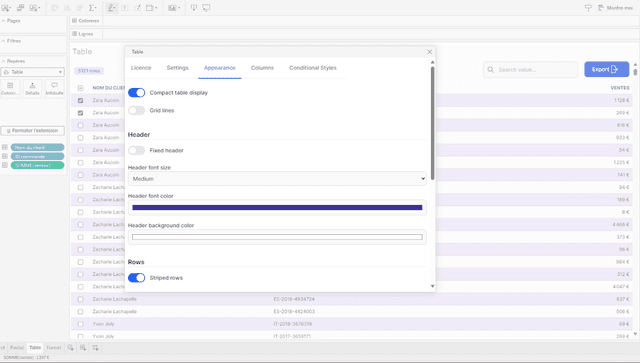This screenshot has height=363, width=640.
Task: Open the Table mark type dropdown
Action: (x=33, y=72)
